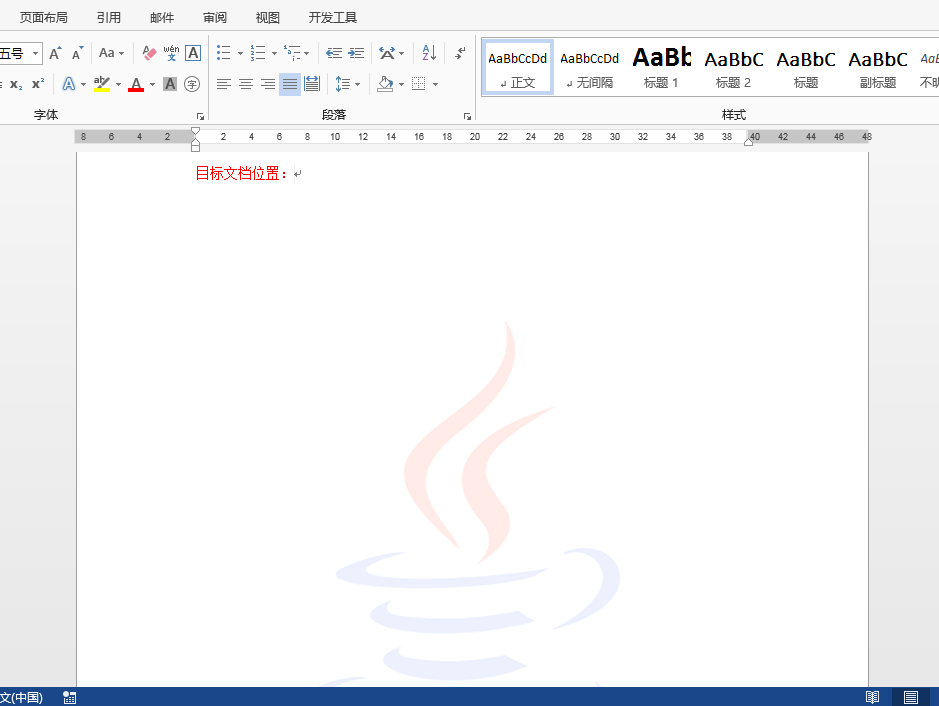Click the first-line indent marker on ruler
Viewport: 939px width, 706px height.
[x=195, y=131]
